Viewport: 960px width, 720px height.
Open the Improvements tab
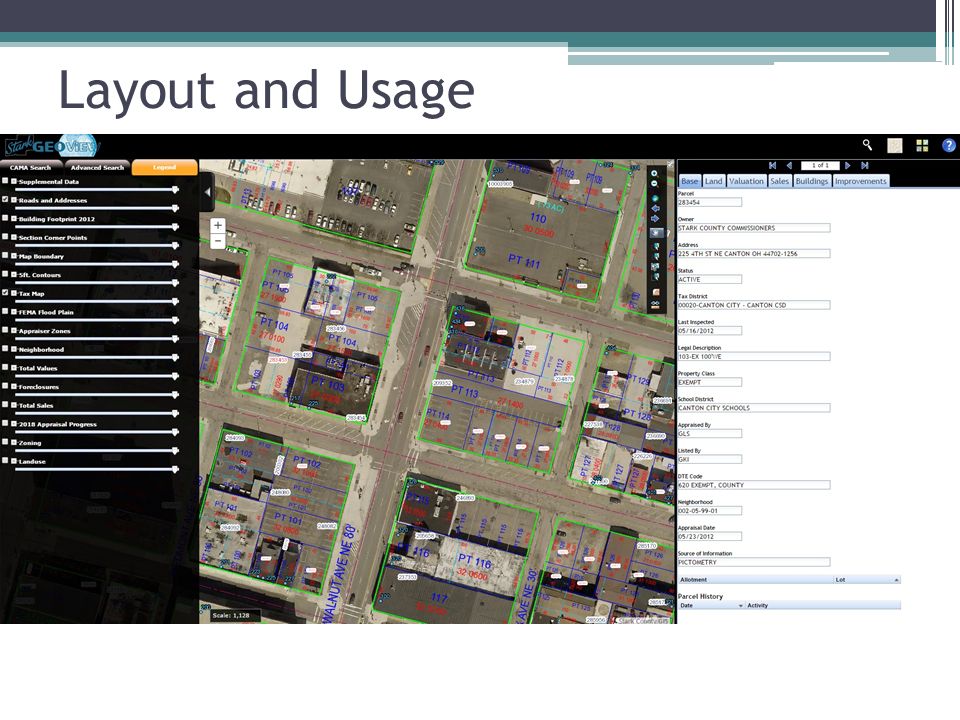[x=860, y=181]
